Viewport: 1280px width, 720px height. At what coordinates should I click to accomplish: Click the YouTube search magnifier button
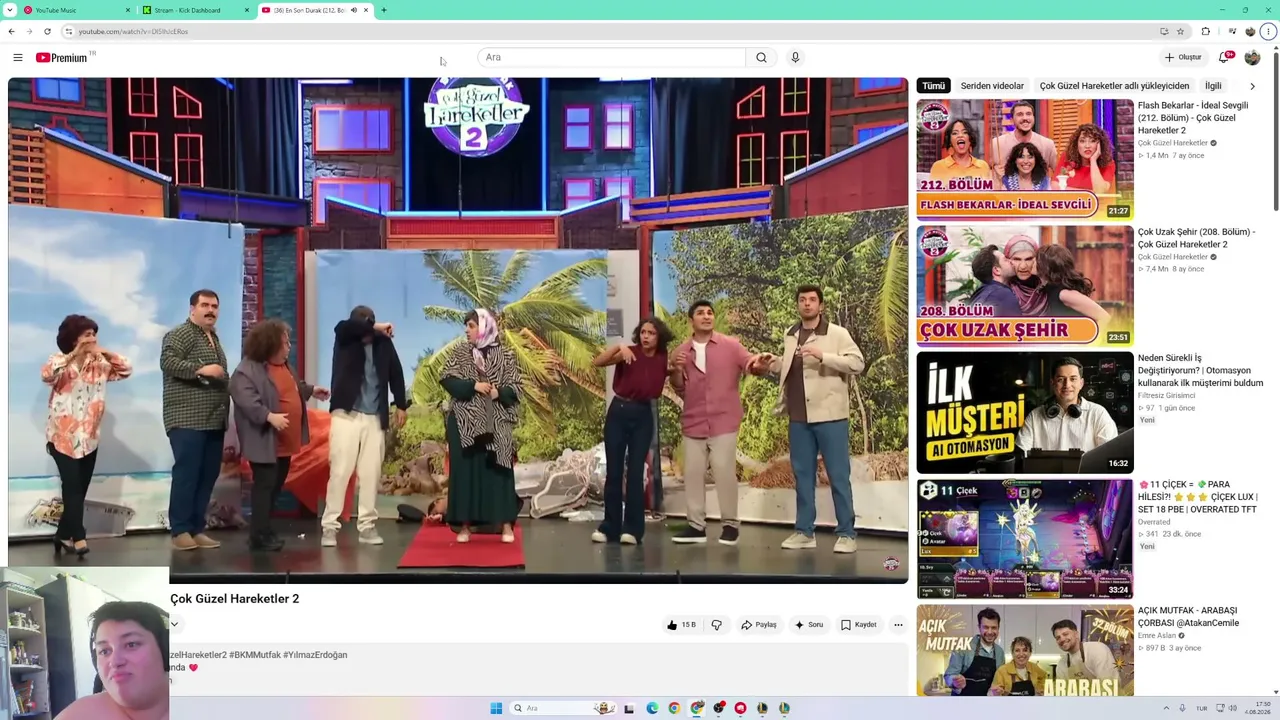click(761, 57)
